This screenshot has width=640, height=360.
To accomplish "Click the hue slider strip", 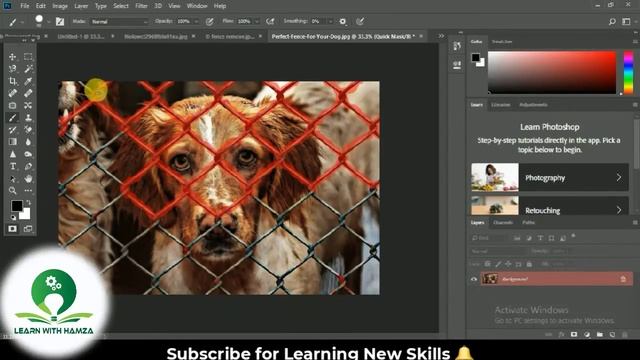I will 628,73.
